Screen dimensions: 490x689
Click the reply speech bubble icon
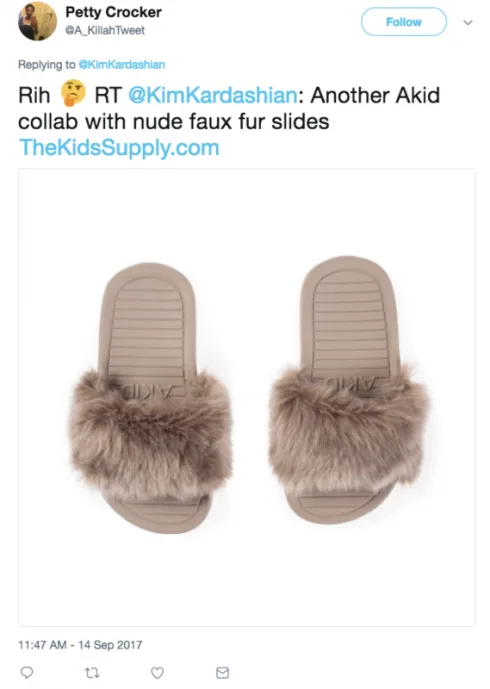(x=27, y=672)
